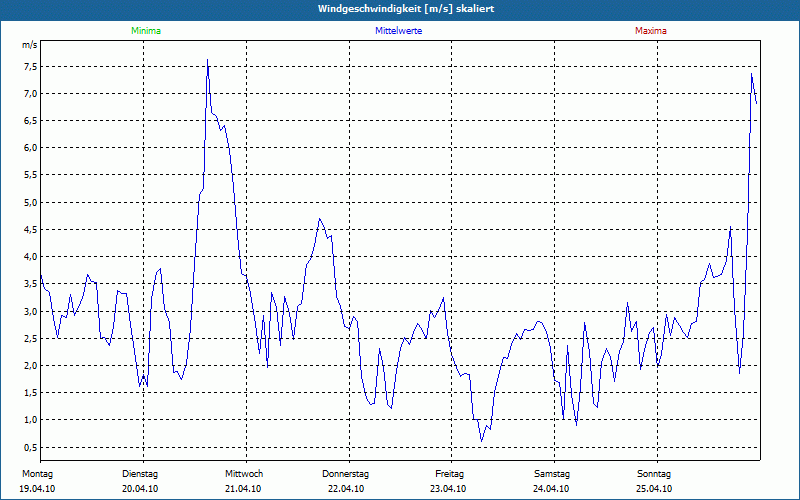Image resolution: width=800 pixels, height=500 pixels.
Task: Click the Maxima legend label
Action: [x=651, y=31]
